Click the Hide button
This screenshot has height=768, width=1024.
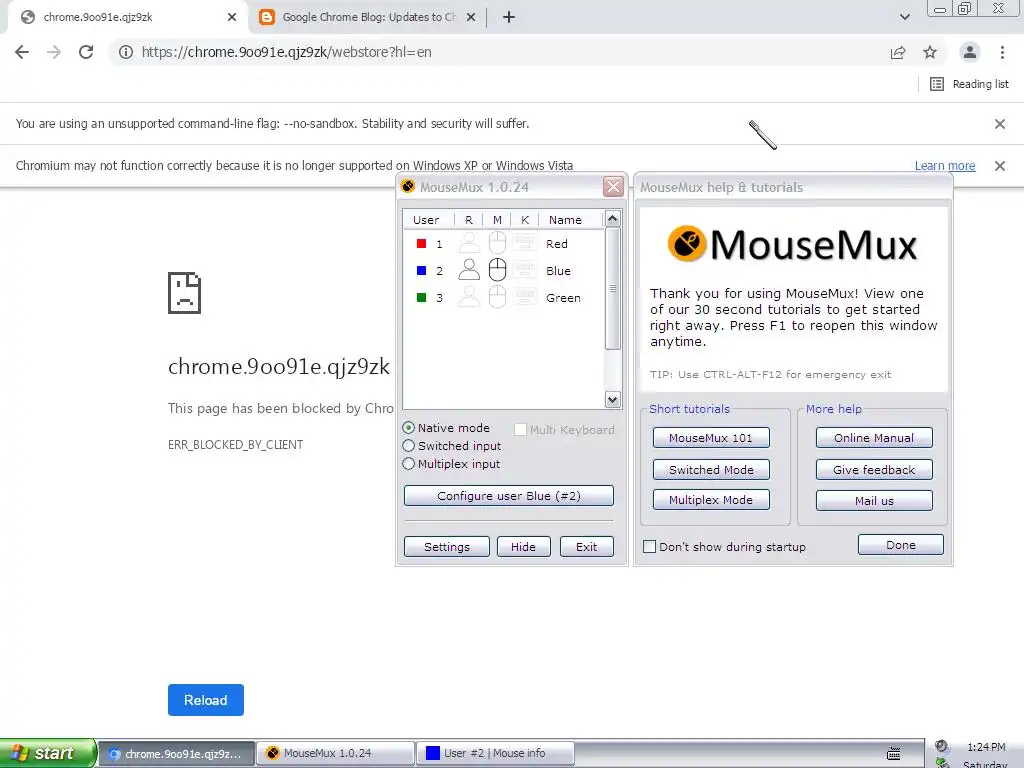point(523,547)
